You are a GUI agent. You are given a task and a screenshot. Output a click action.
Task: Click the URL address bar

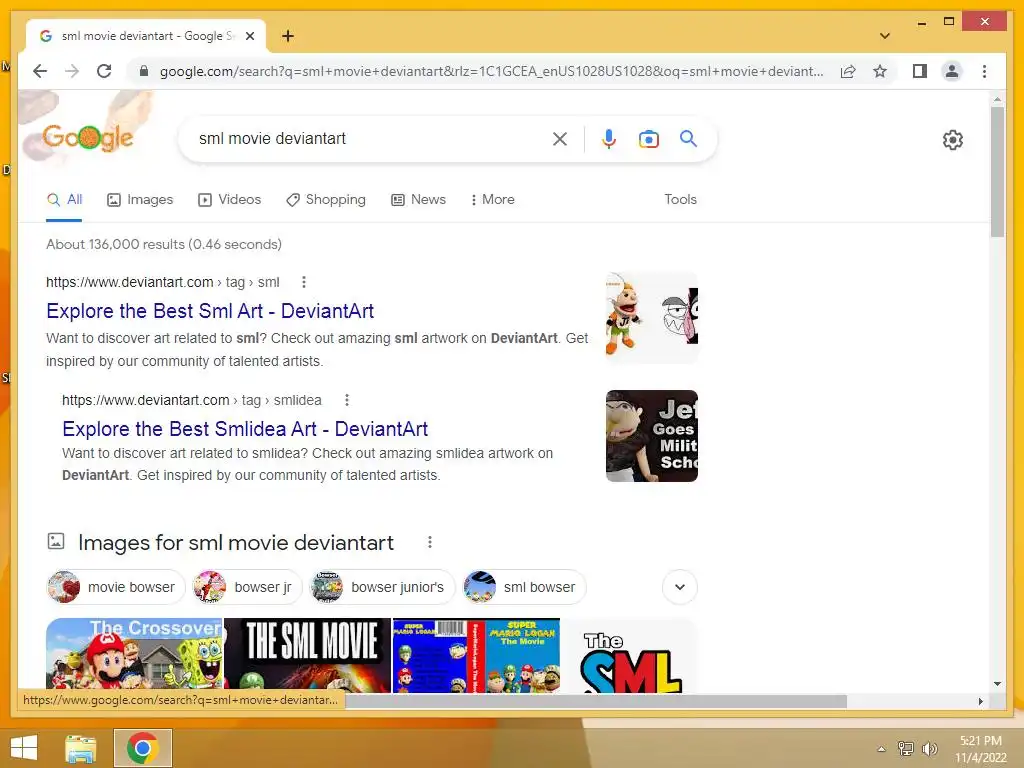[x=491, y=71]
